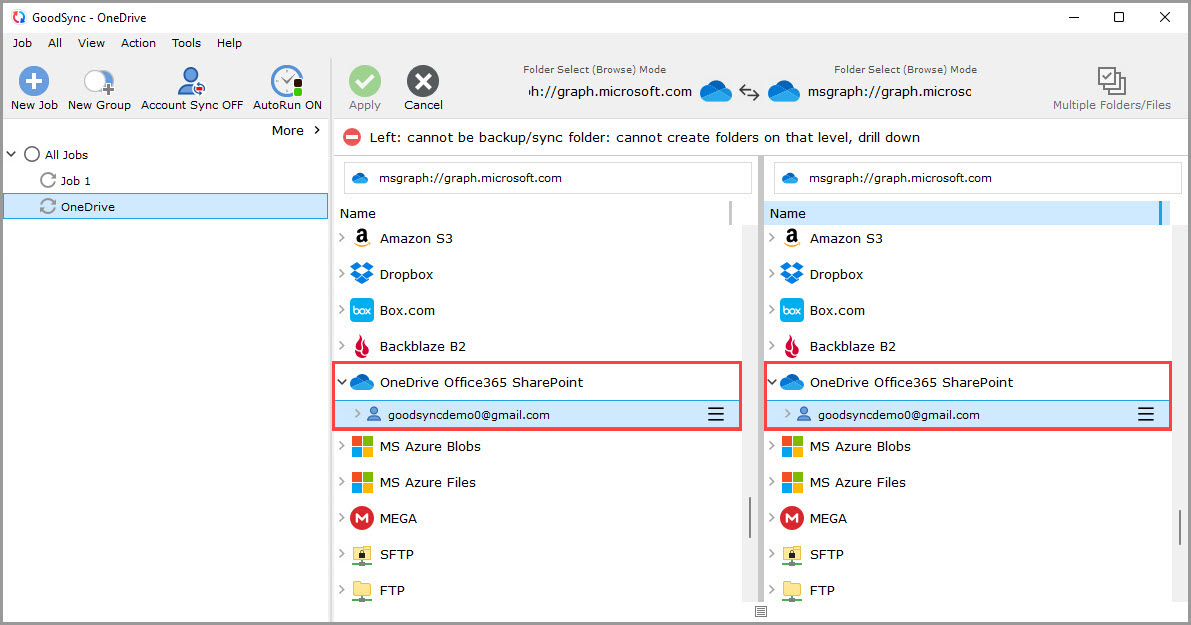Select MEGA icon in left pane
This screenshot has width=1191, height=625.
tap(362, 518)
